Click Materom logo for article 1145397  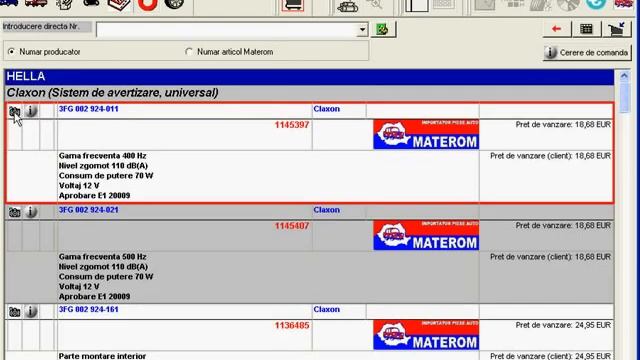coord(426,134)
